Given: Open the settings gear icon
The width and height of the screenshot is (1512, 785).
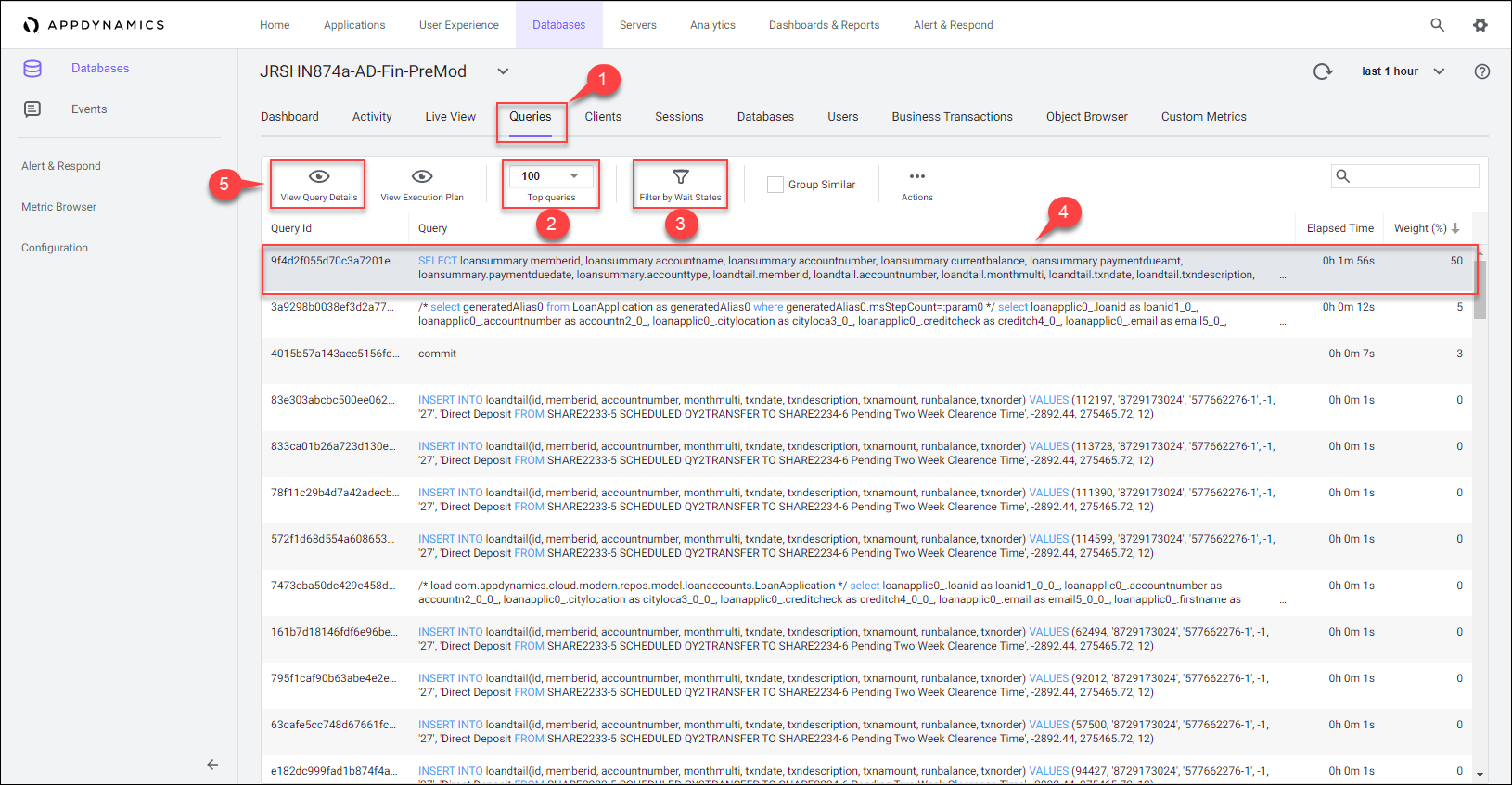Looking at the screenshot, I should point(1480,25).
